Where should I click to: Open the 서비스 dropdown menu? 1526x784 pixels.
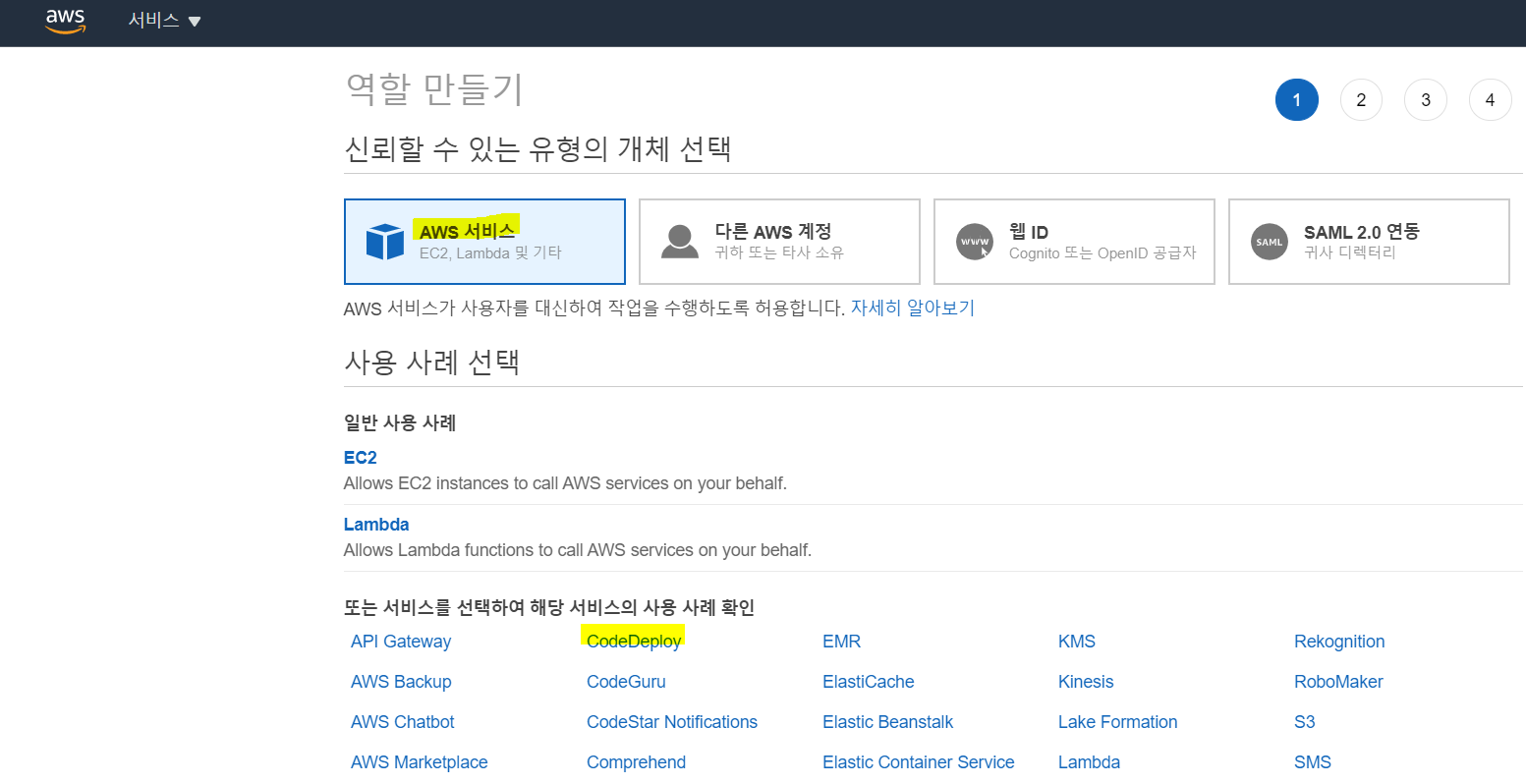click(164, 21)
